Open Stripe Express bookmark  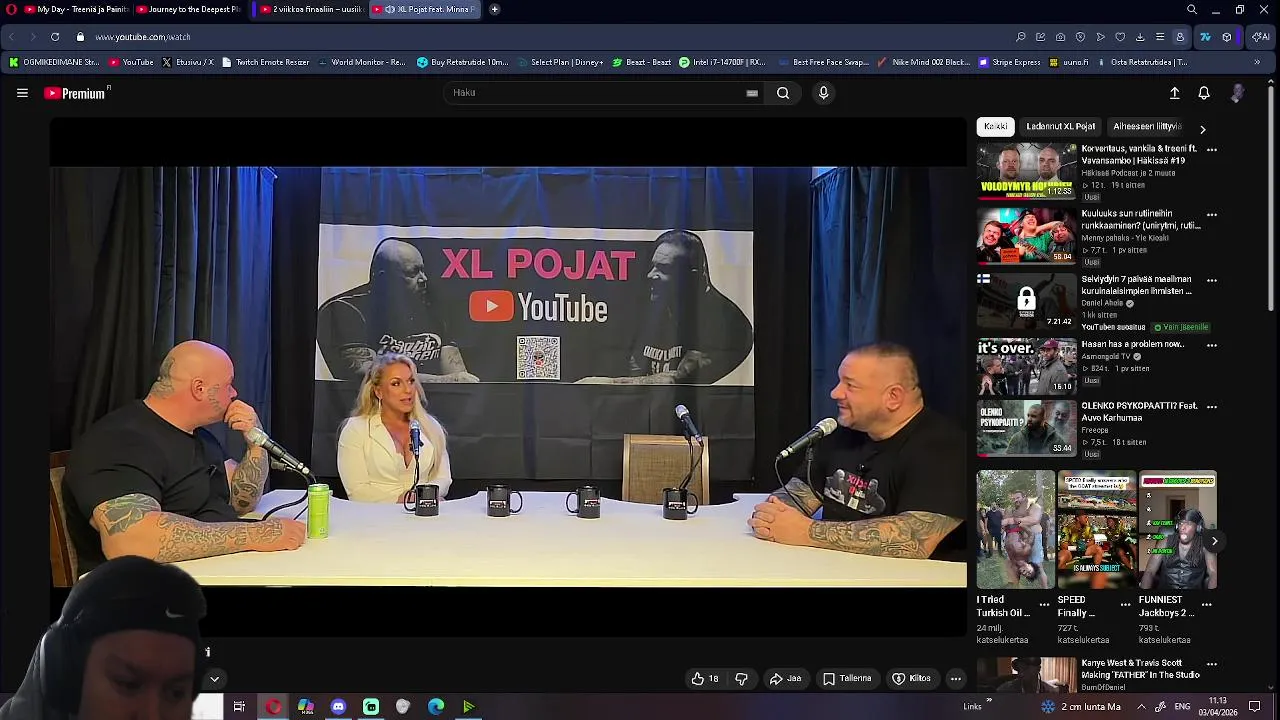click(x=1010, y=62)
